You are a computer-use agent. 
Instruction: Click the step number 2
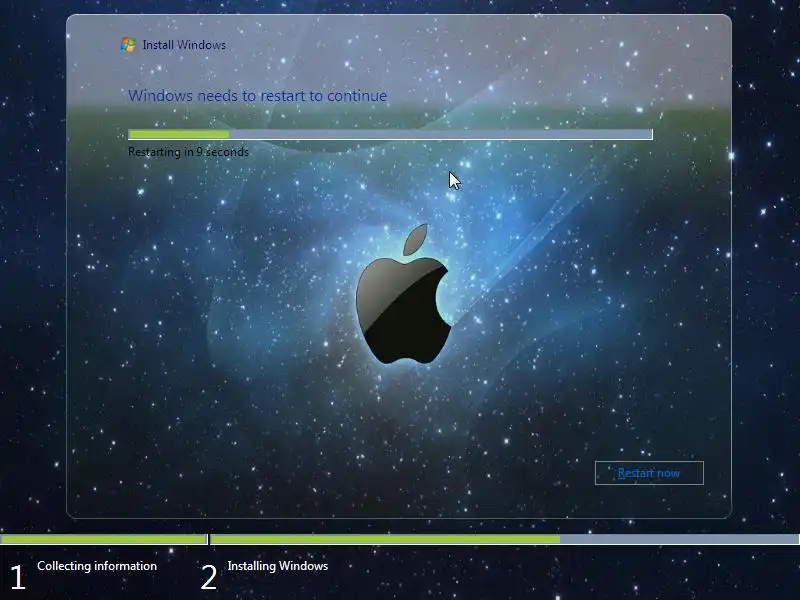tap(209, 578)
